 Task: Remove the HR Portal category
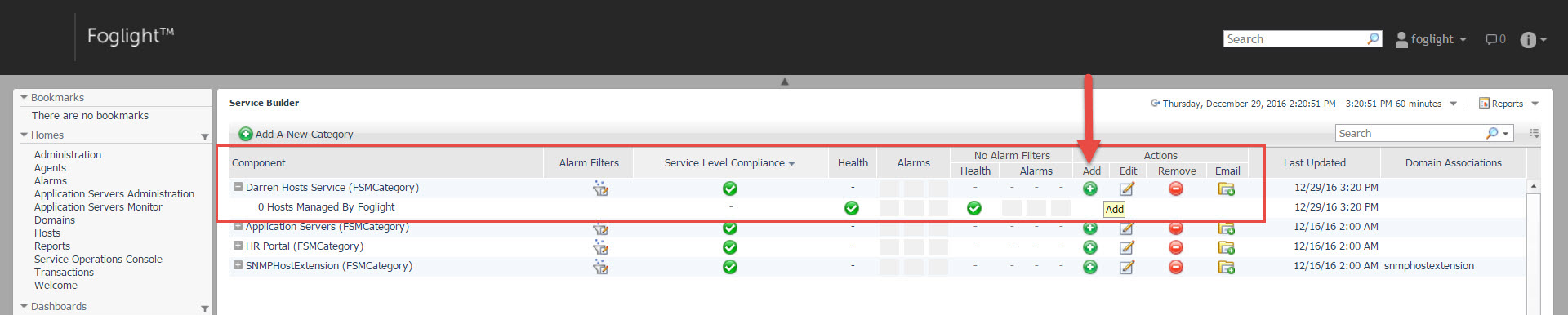point(1176,247)
